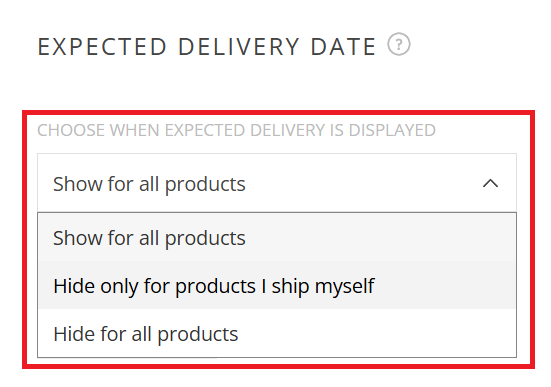Keep delivery date shown for all products
Image resolution: width=551 pixels, height=387 pixels.
point(277,238)
